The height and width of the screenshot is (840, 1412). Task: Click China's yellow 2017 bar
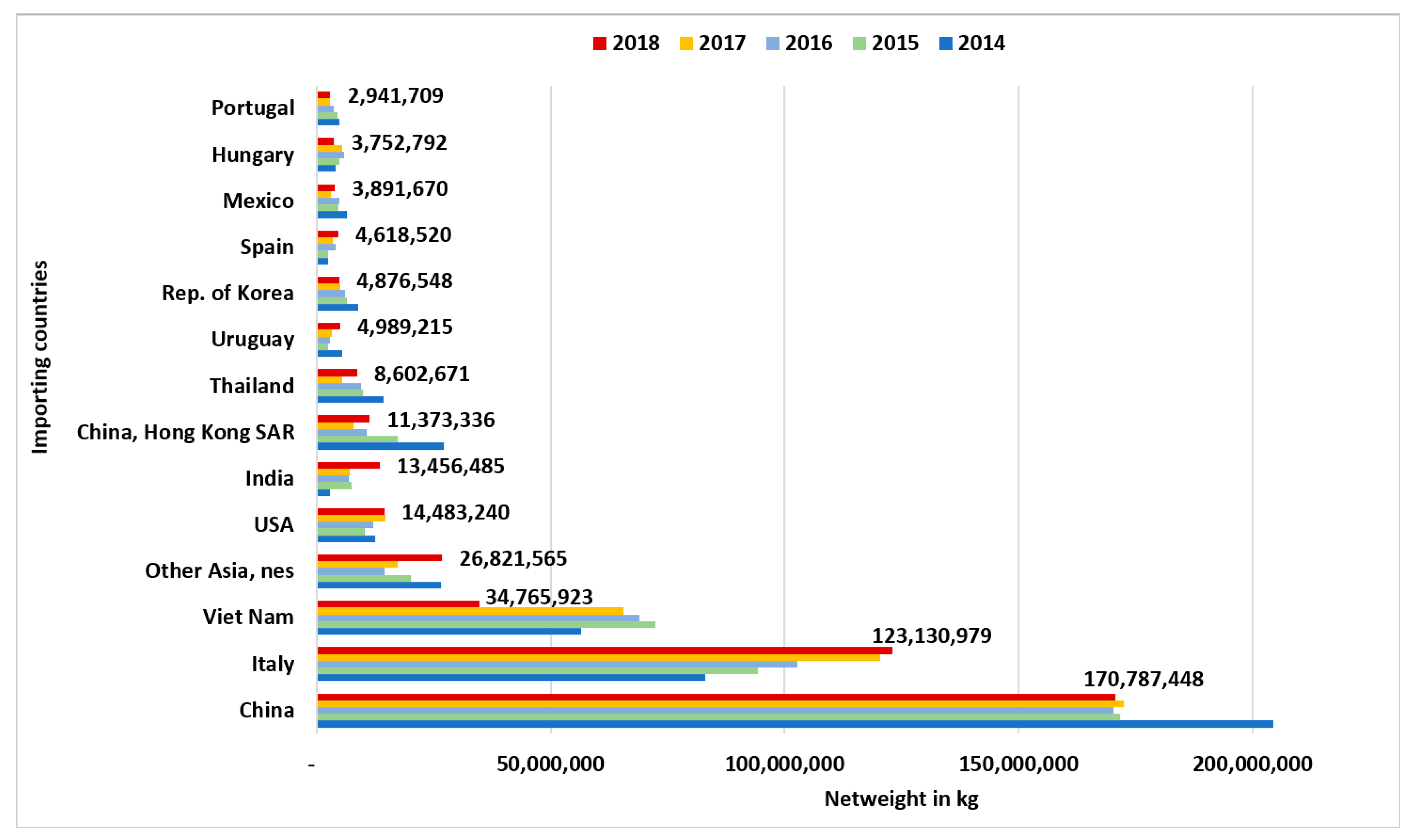[720, 704]
